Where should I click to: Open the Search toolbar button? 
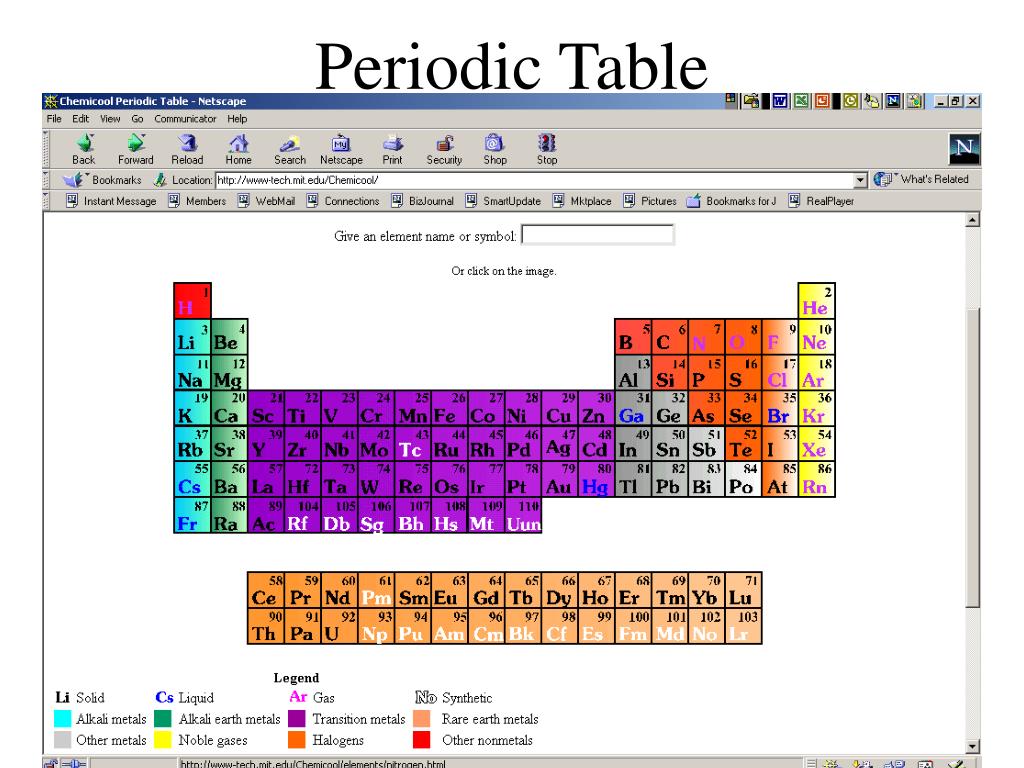pos(289,150)
